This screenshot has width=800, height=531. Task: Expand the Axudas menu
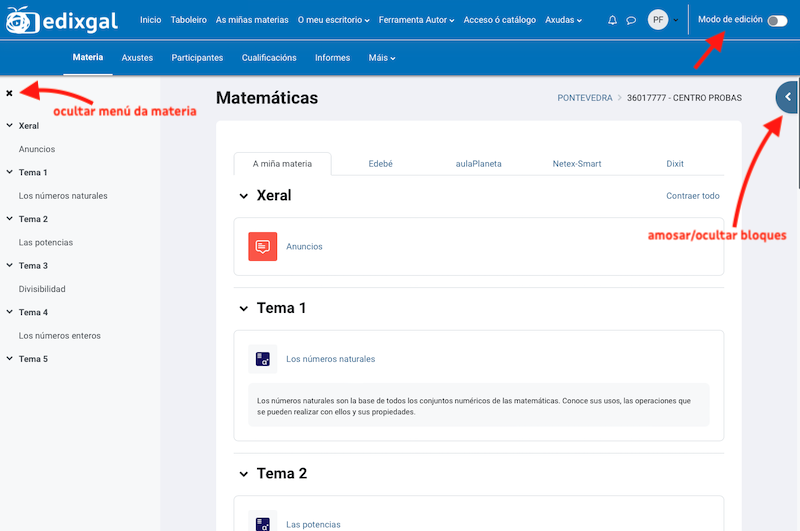pyautogui.click(x=563, y=20)
